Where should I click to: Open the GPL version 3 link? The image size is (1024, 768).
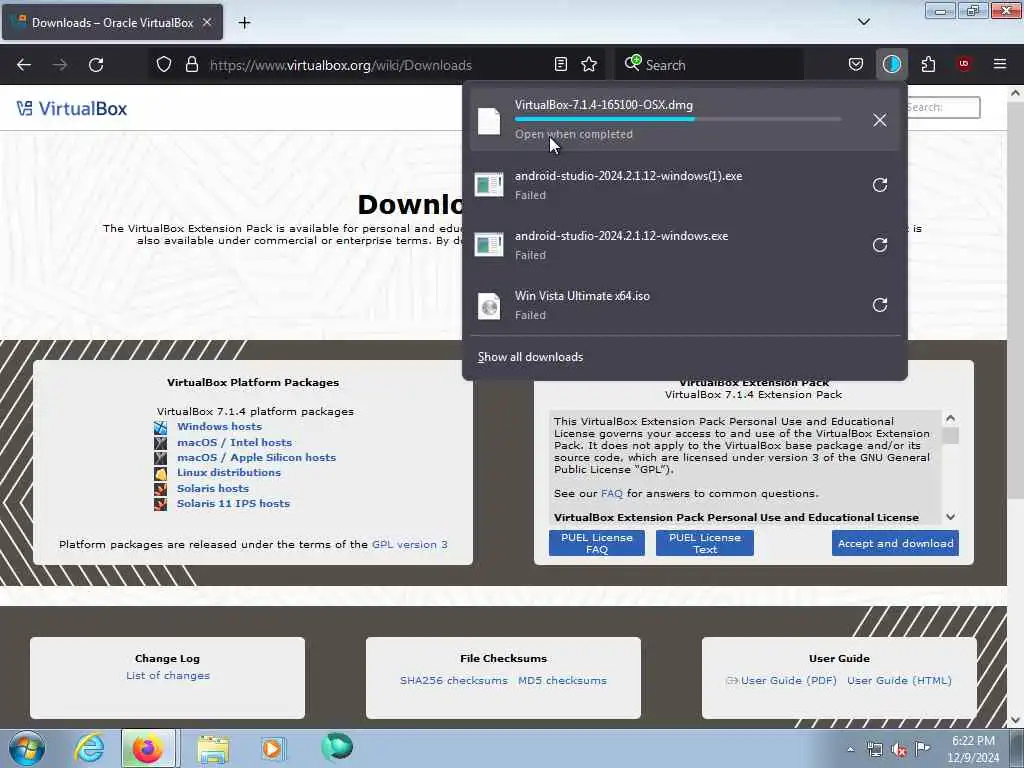[409, 544]
